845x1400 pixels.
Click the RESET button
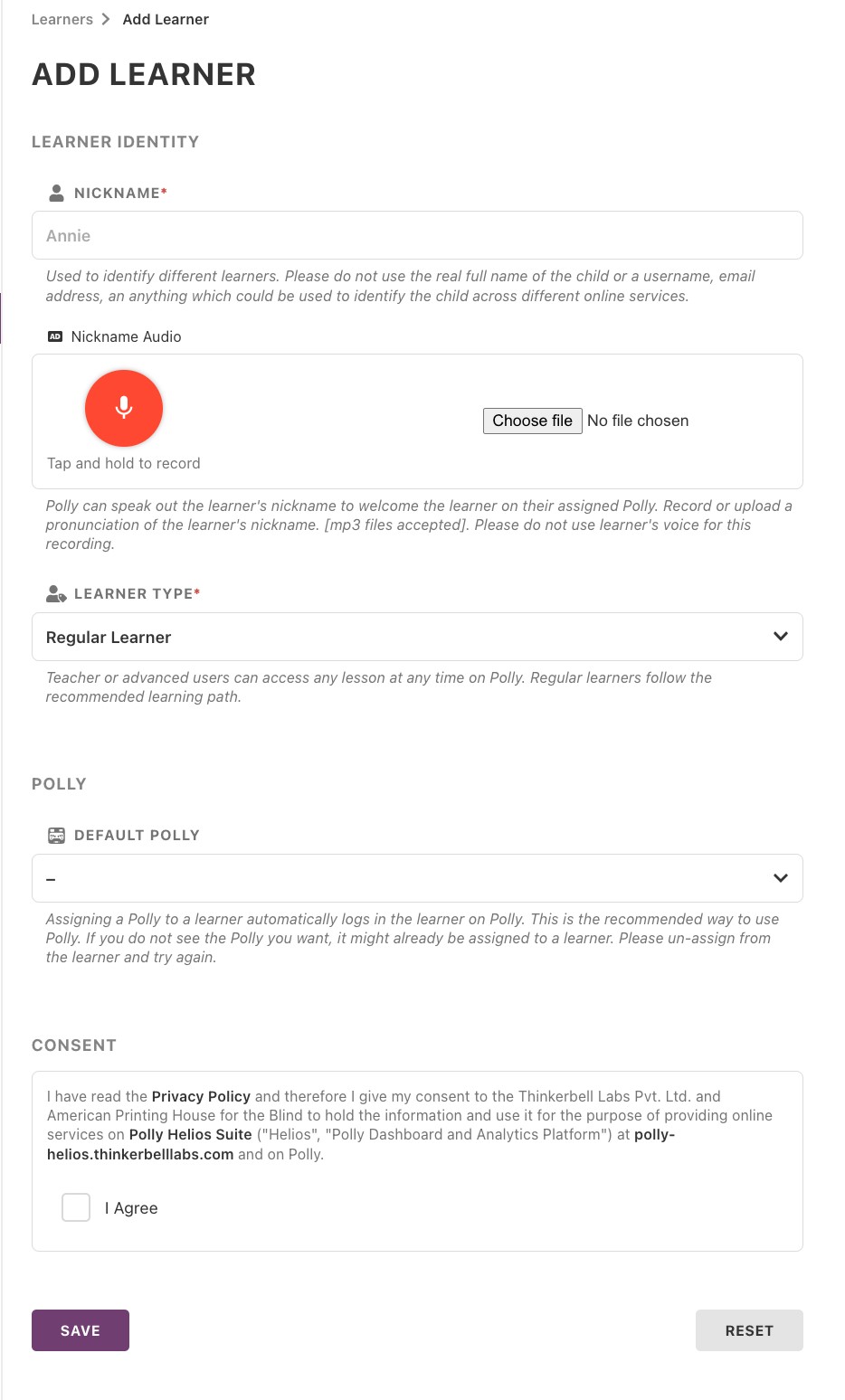(x=749, y=1330)
